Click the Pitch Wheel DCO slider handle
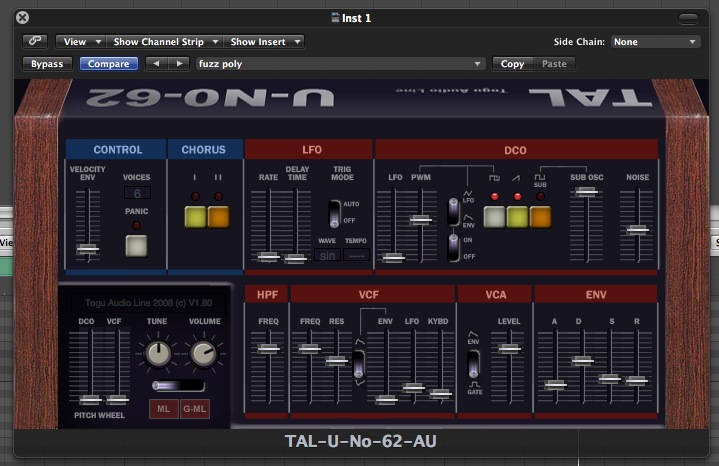The height and width of the screenshot is (466, 719). 90,399
